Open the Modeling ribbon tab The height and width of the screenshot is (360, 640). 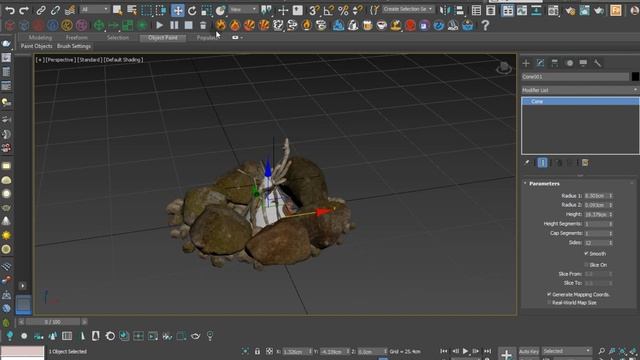40,38
